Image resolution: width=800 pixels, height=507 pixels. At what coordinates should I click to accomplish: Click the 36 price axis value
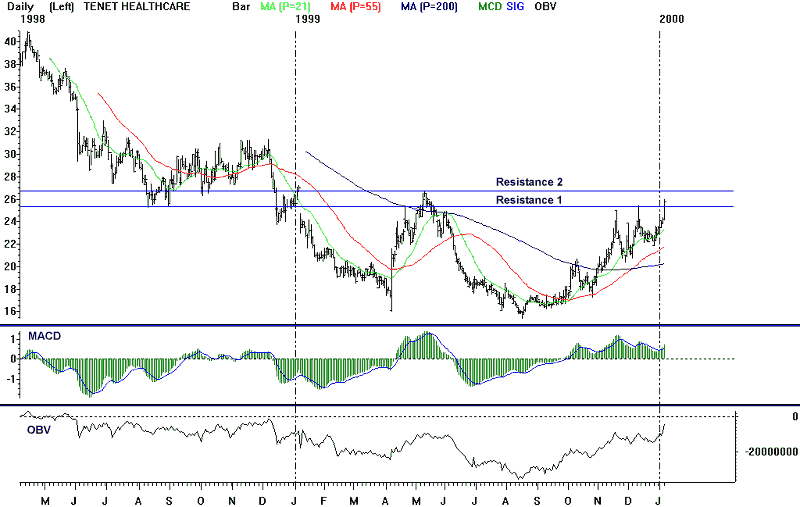10,87
